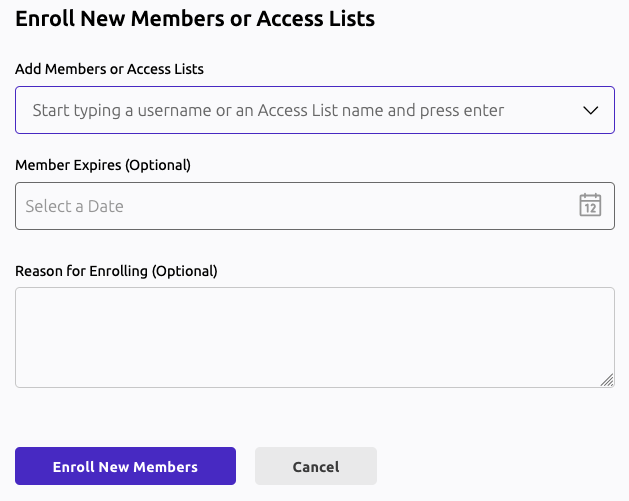Grab the text area resize handle
The width and height of the screenshot is (629, 501).
click(608, 380)
